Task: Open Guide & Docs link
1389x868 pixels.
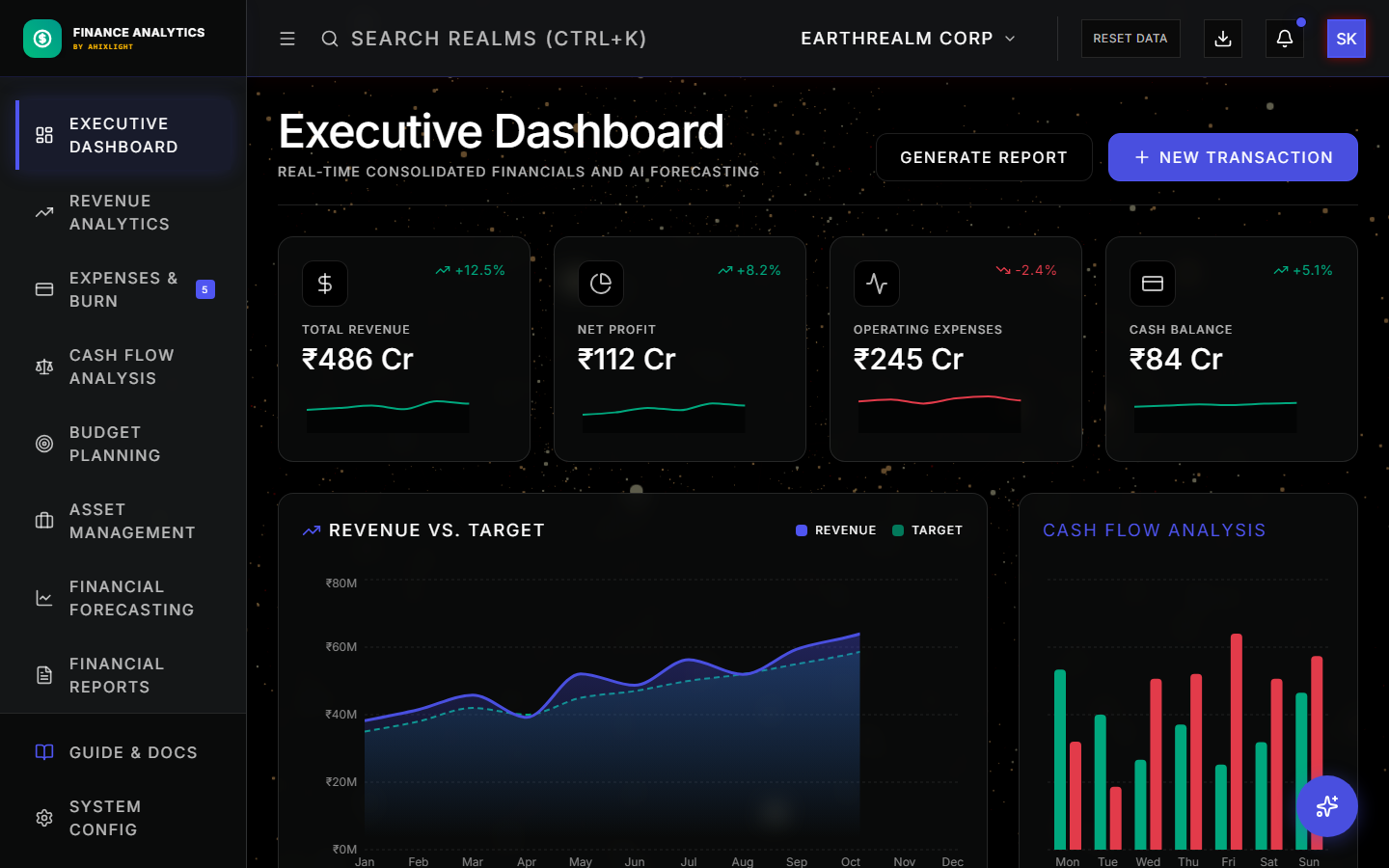Action: tap(123, 752)
